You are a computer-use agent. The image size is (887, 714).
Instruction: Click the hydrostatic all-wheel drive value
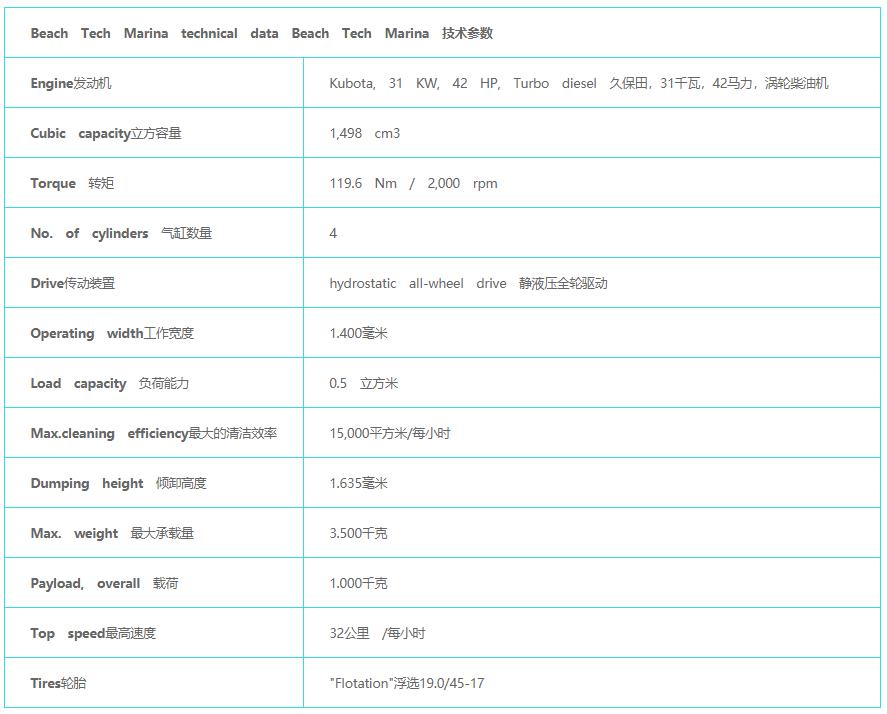pyautogui.click(x=468, y=283)
